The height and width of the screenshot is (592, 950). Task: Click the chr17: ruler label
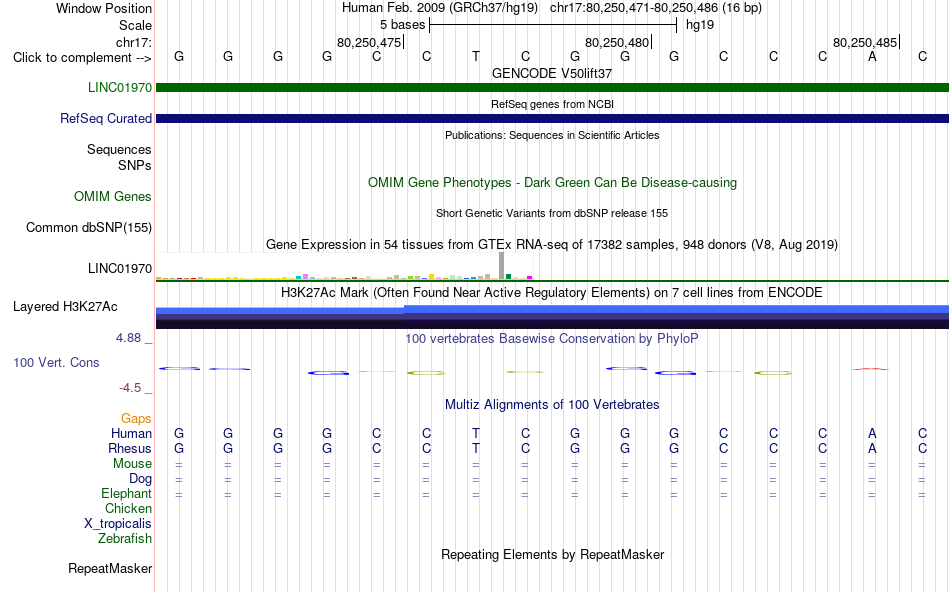pyautogui.click(x=134, y=42)
